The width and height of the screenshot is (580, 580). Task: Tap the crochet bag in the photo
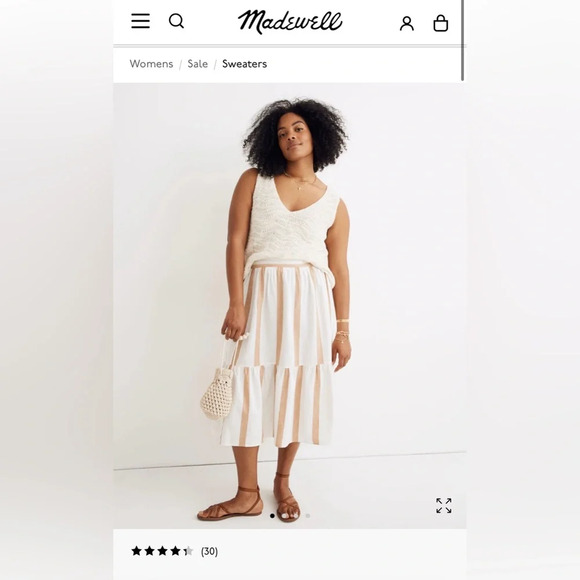[216, 396]
